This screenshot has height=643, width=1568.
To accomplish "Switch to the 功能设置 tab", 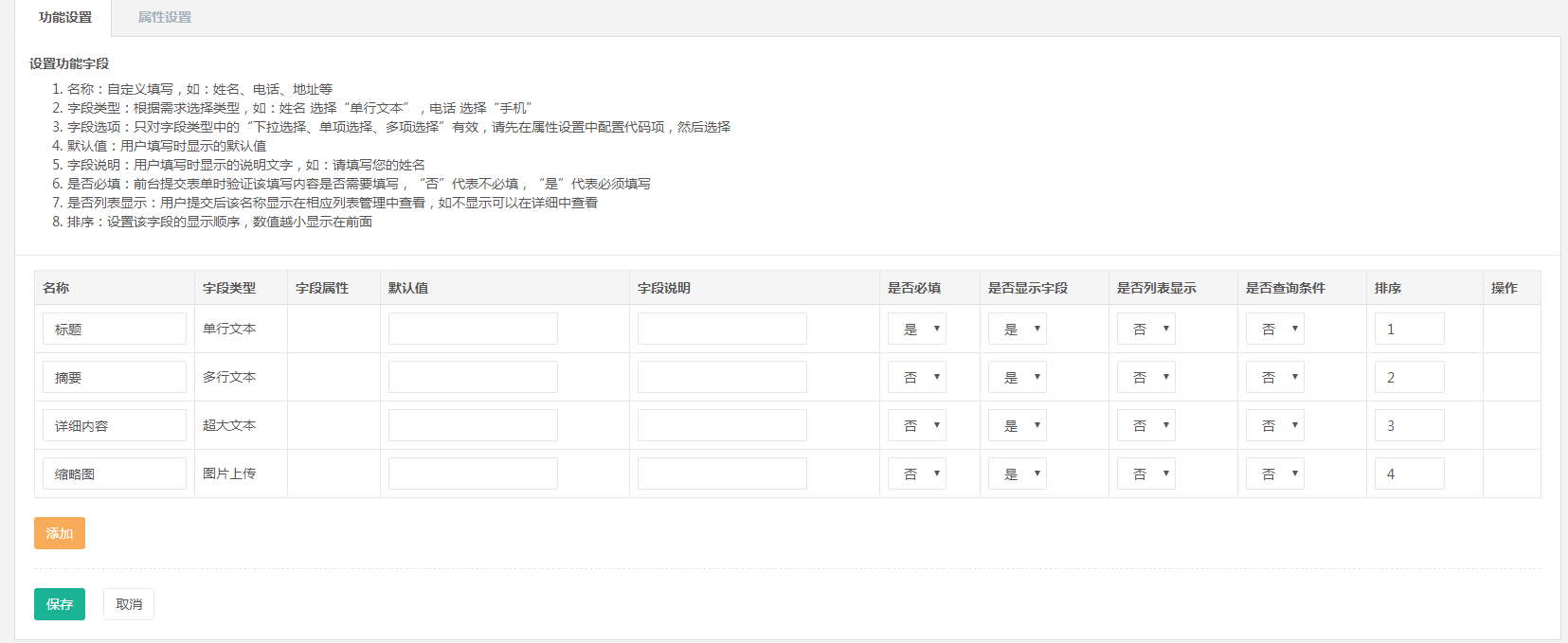I will (65, 17).
